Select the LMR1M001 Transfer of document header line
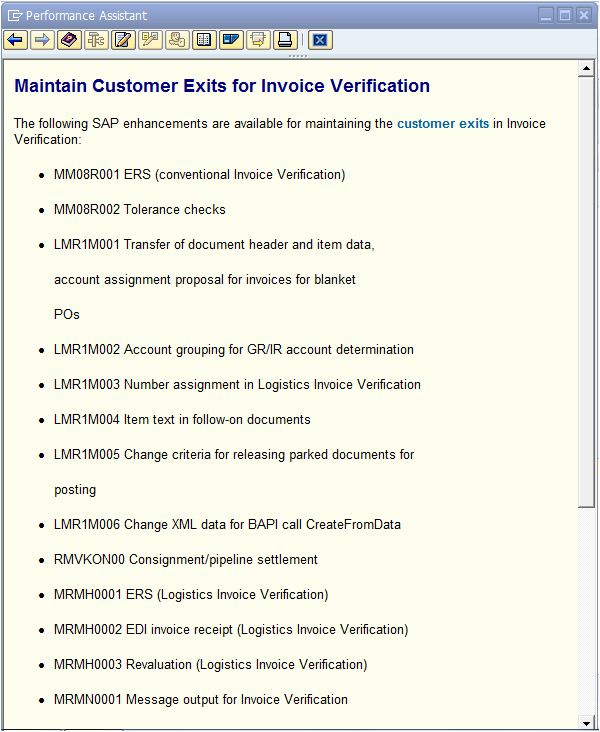Viewport: 600px width, 732px height. pos(214,245)
